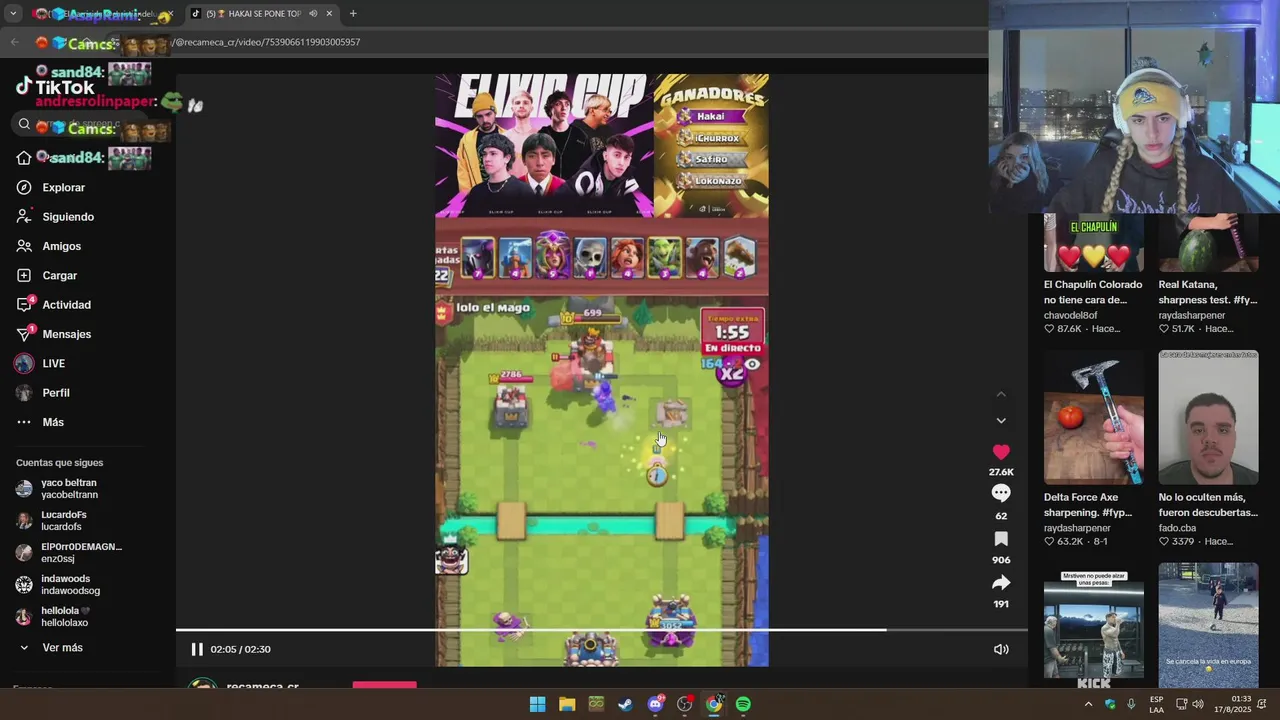
Task: Open followed account LucardoFs
Action: pos(52,521)
